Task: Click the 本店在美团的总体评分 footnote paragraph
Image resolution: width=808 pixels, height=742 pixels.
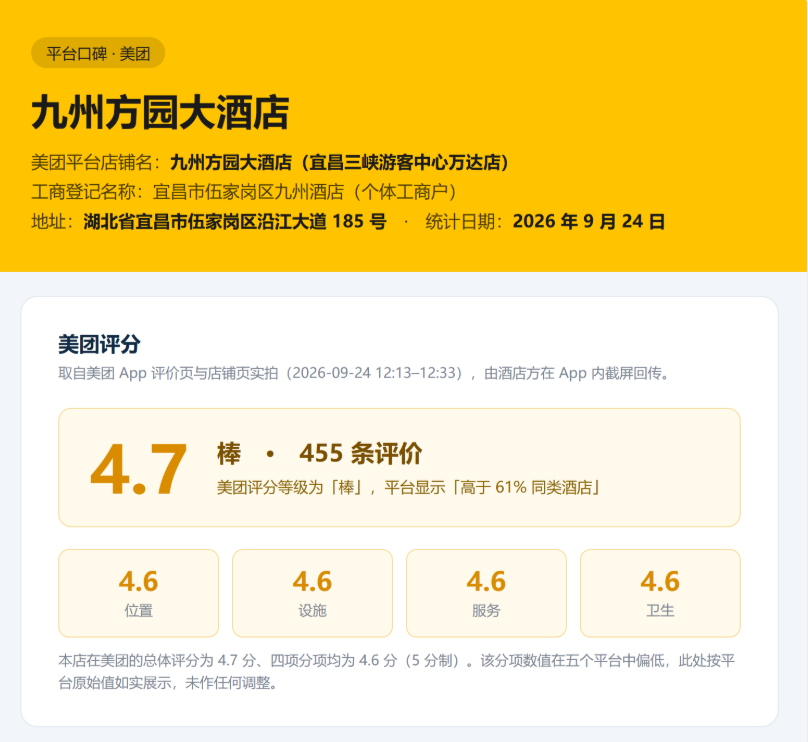Action: (x=397, y=671)
